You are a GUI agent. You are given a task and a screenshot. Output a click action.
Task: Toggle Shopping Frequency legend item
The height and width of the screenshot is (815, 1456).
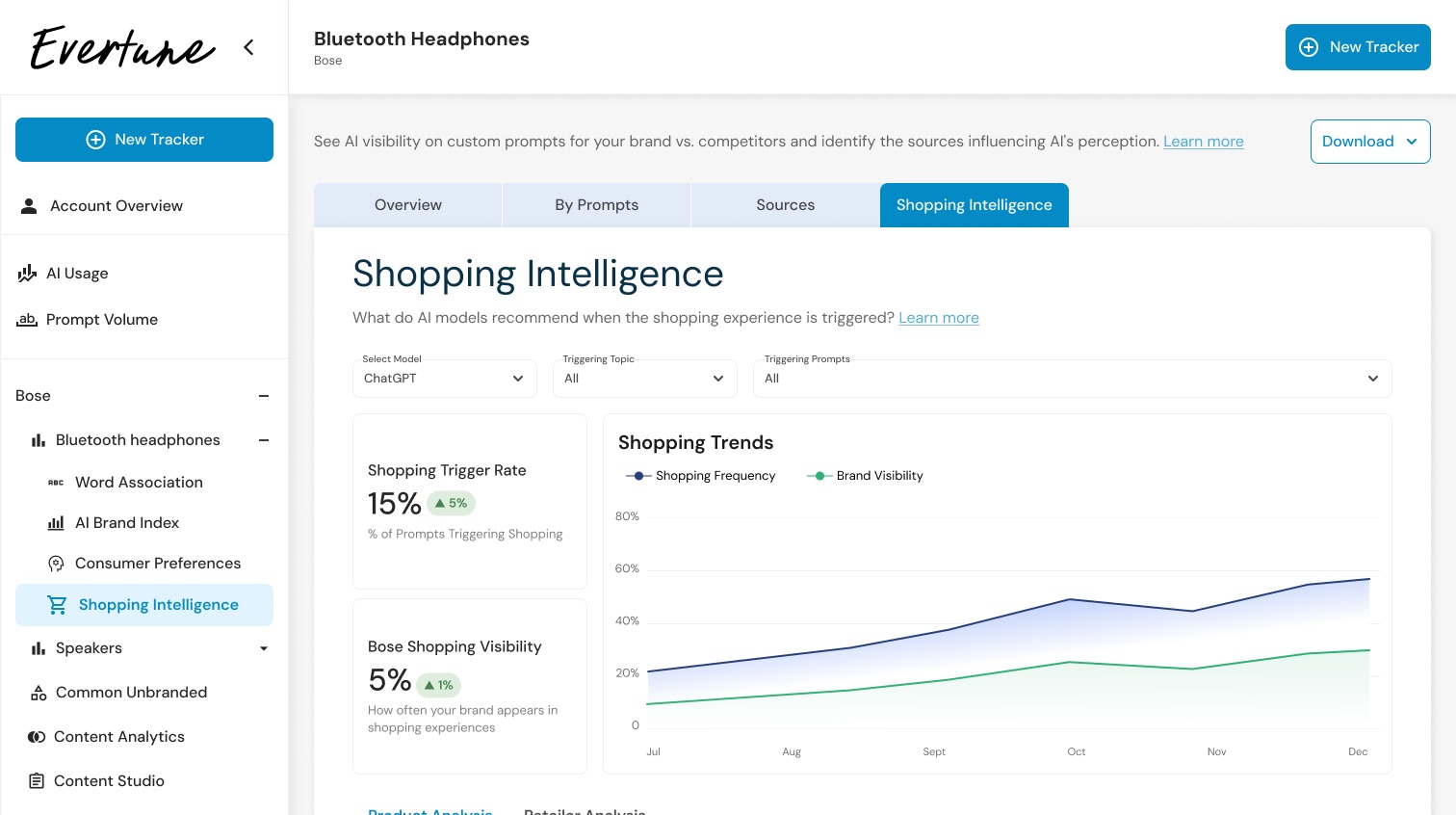pyautogui.click(x=700, y=476)
